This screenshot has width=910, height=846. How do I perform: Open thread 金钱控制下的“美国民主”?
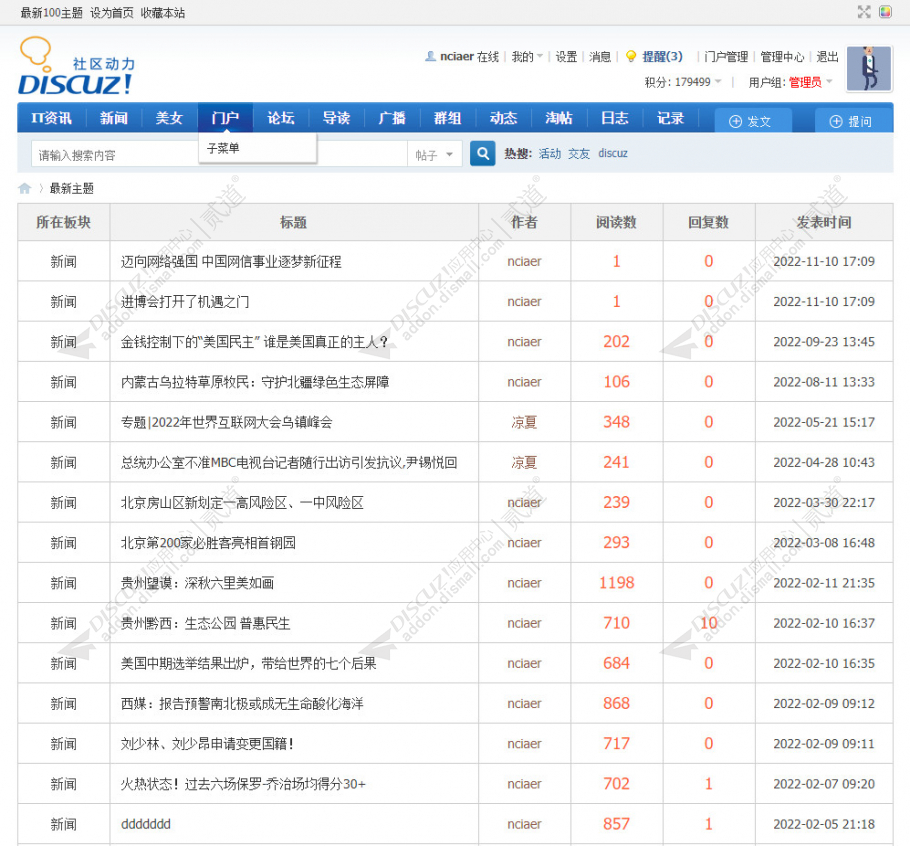coord(254,342)
